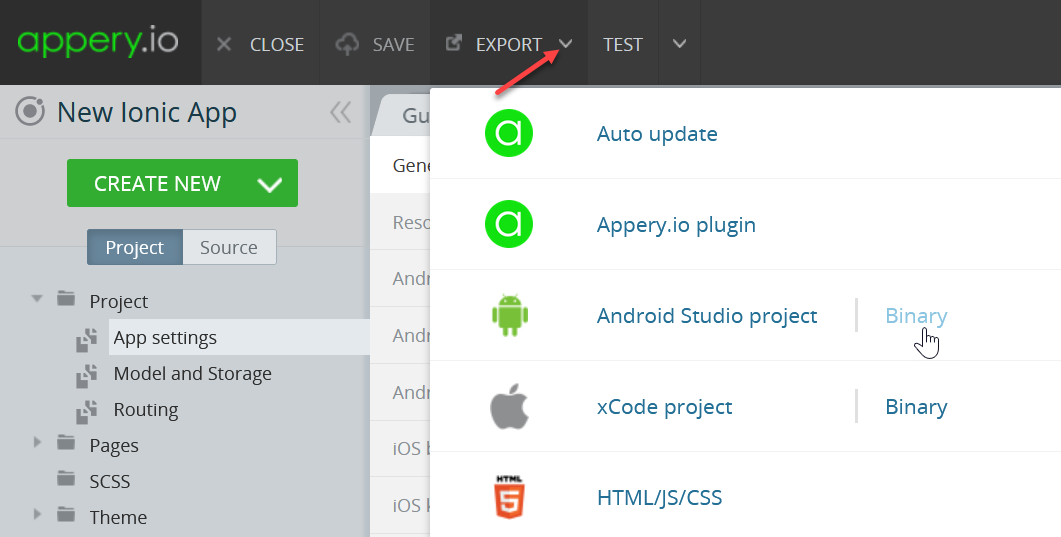This screenshot has height=537, width=1061.
Task: Choose Android Studio project export
Action: coord(707,315)
